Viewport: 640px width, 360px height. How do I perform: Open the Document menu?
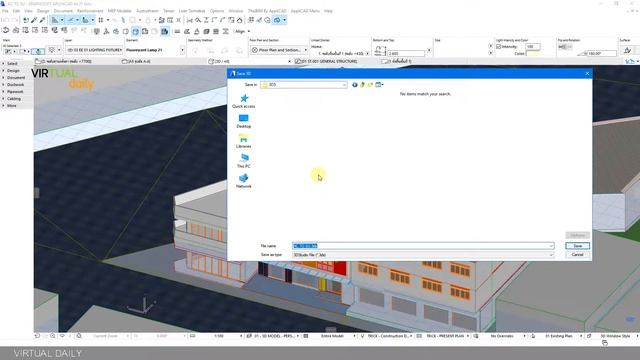tap(63, 11)
